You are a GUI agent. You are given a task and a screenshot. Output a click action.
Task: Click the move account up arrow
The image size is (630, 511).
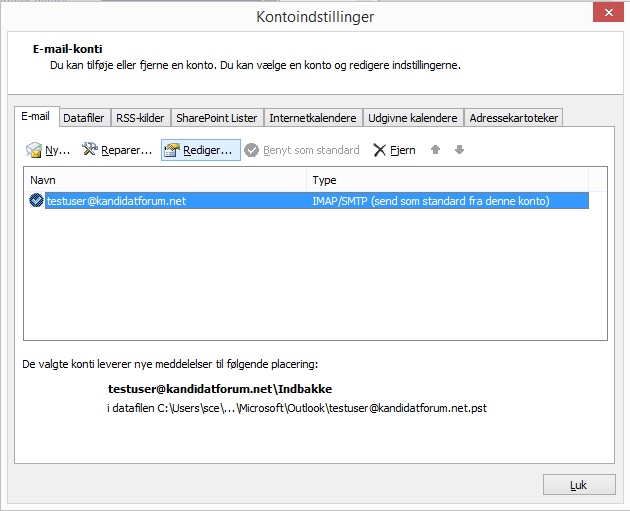(436, 150)
